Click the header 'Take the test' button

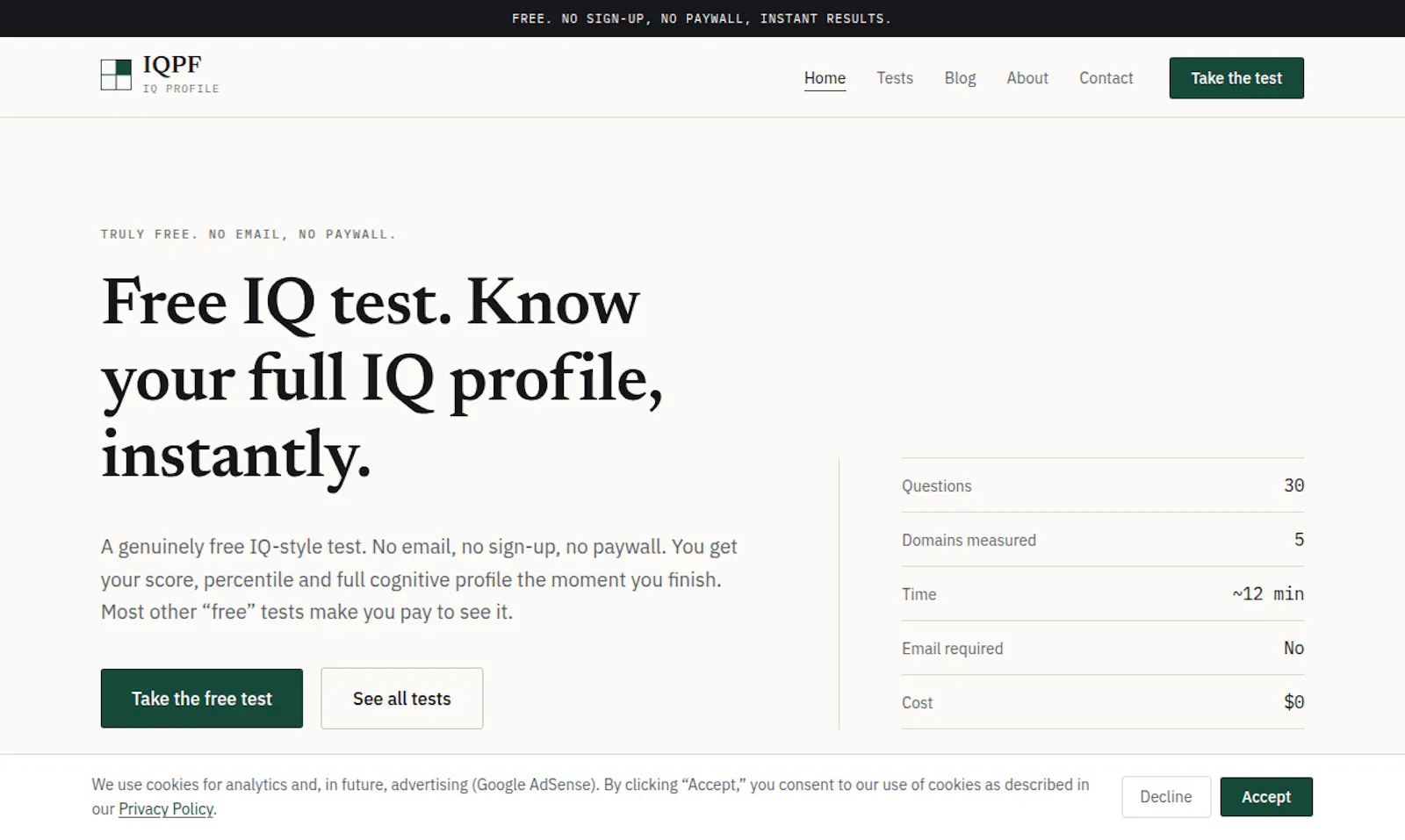(x=1236, y=78)
